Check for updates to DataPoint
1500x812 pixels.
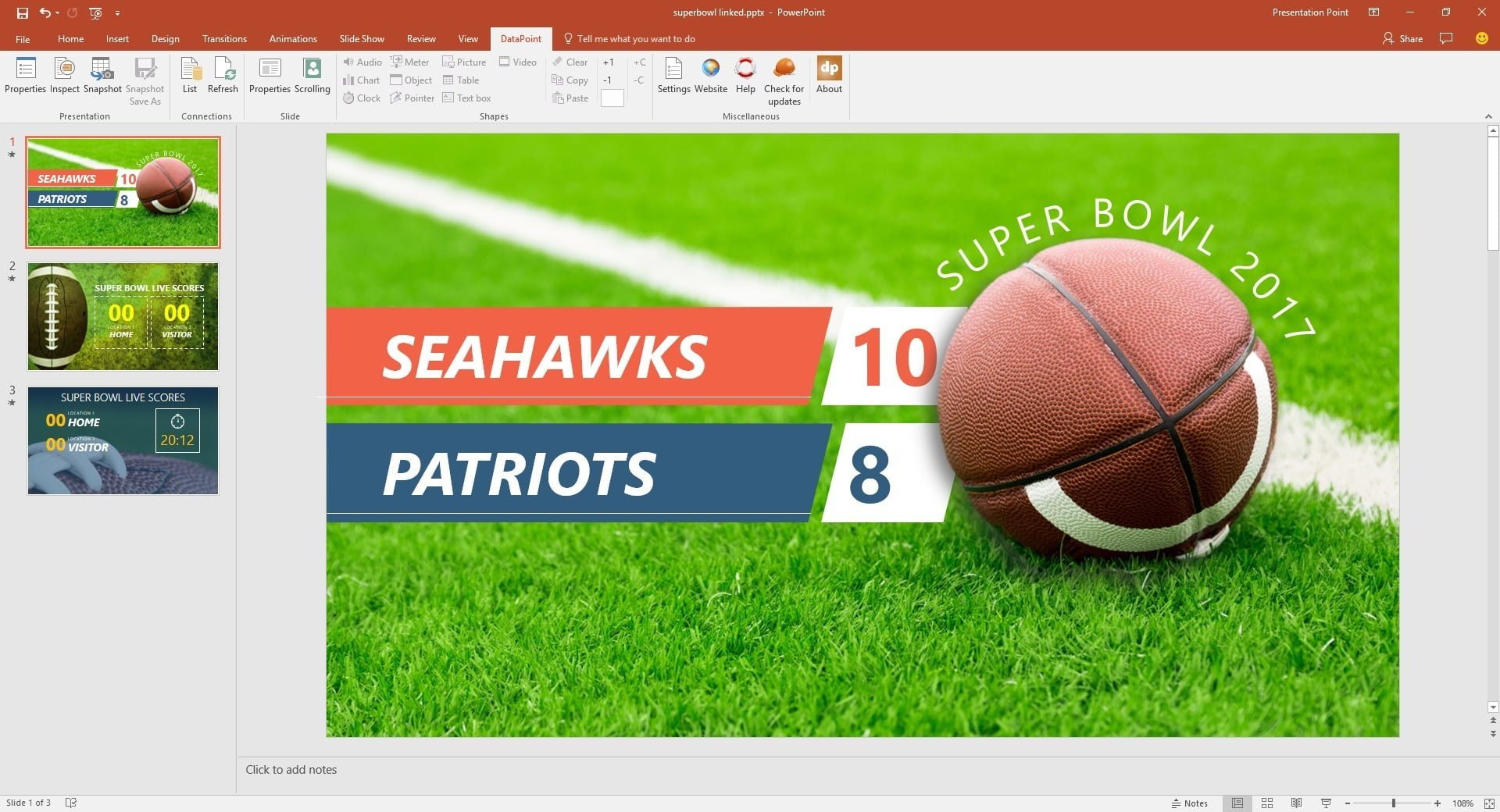click(784, 81)
